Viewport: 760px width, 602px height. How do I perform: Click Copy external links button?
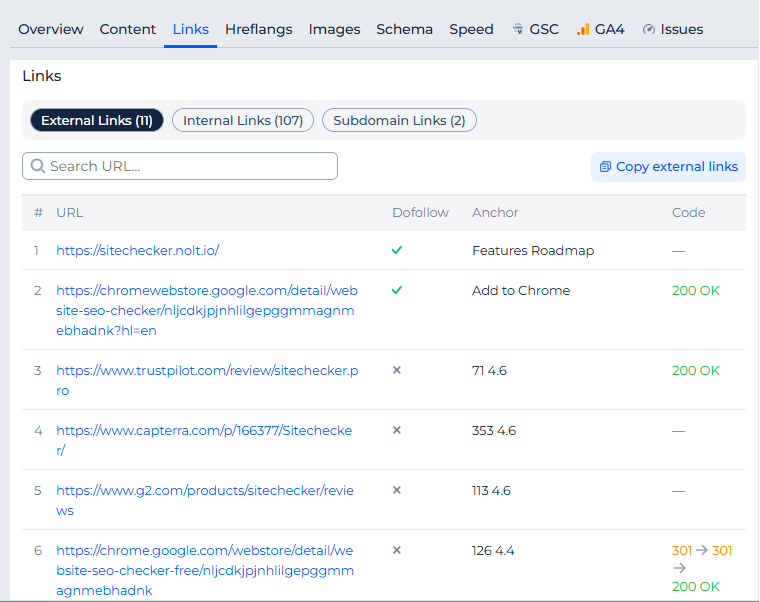pyautogui.click(x=668, y=167)
